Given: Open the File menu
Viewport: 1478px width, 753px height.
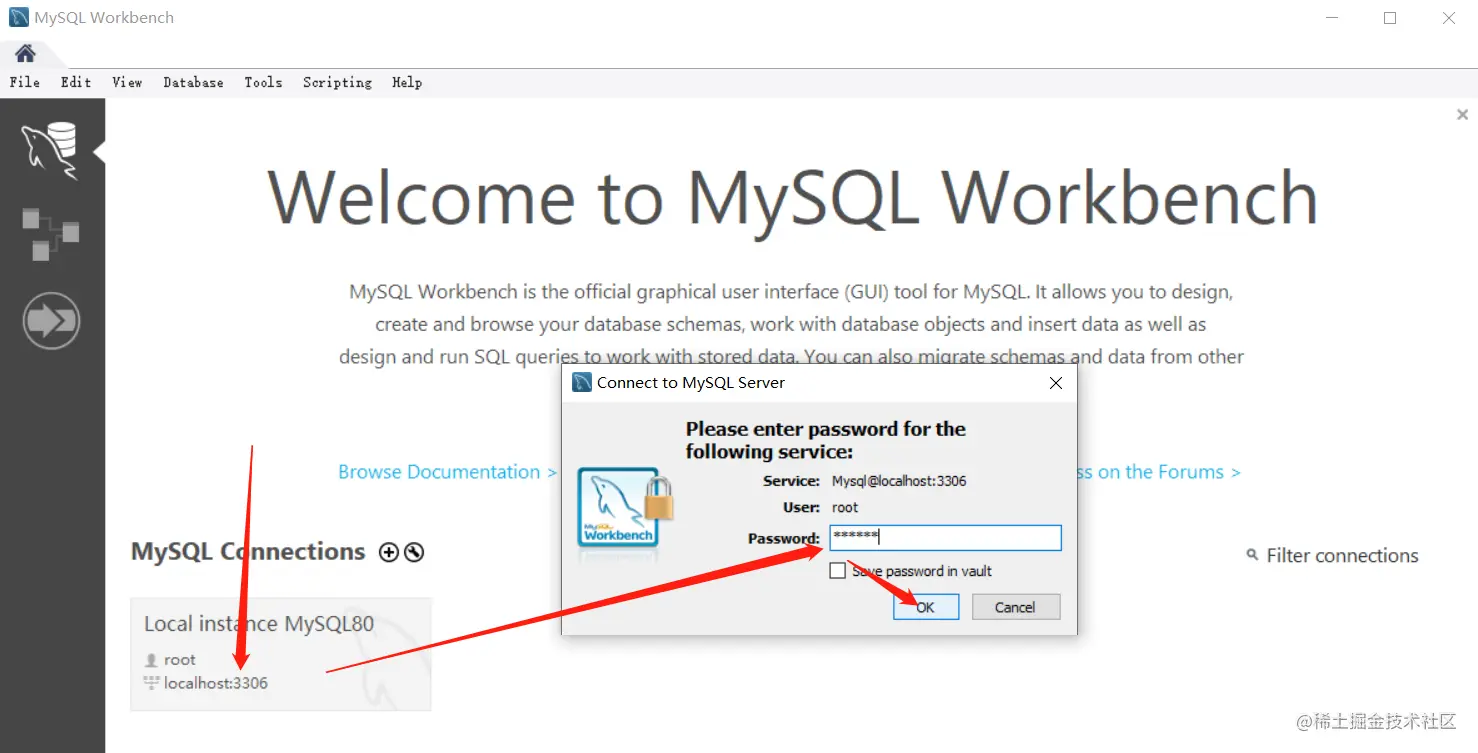Looking at the screenshot, I should (x=25, y=82).
